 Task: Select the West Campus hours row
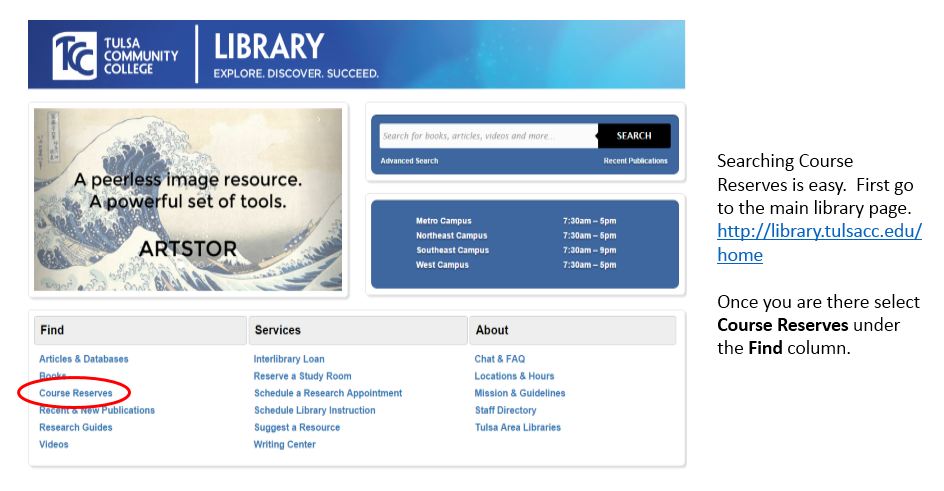[516, 265]
